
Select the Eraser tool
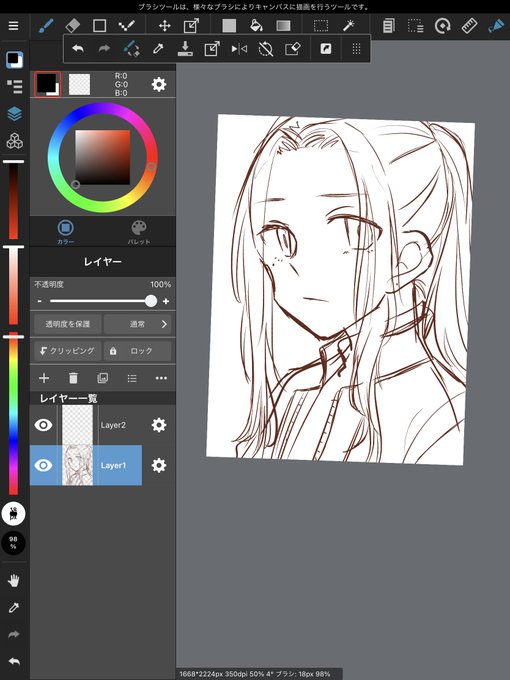click(x=72, y=26)
